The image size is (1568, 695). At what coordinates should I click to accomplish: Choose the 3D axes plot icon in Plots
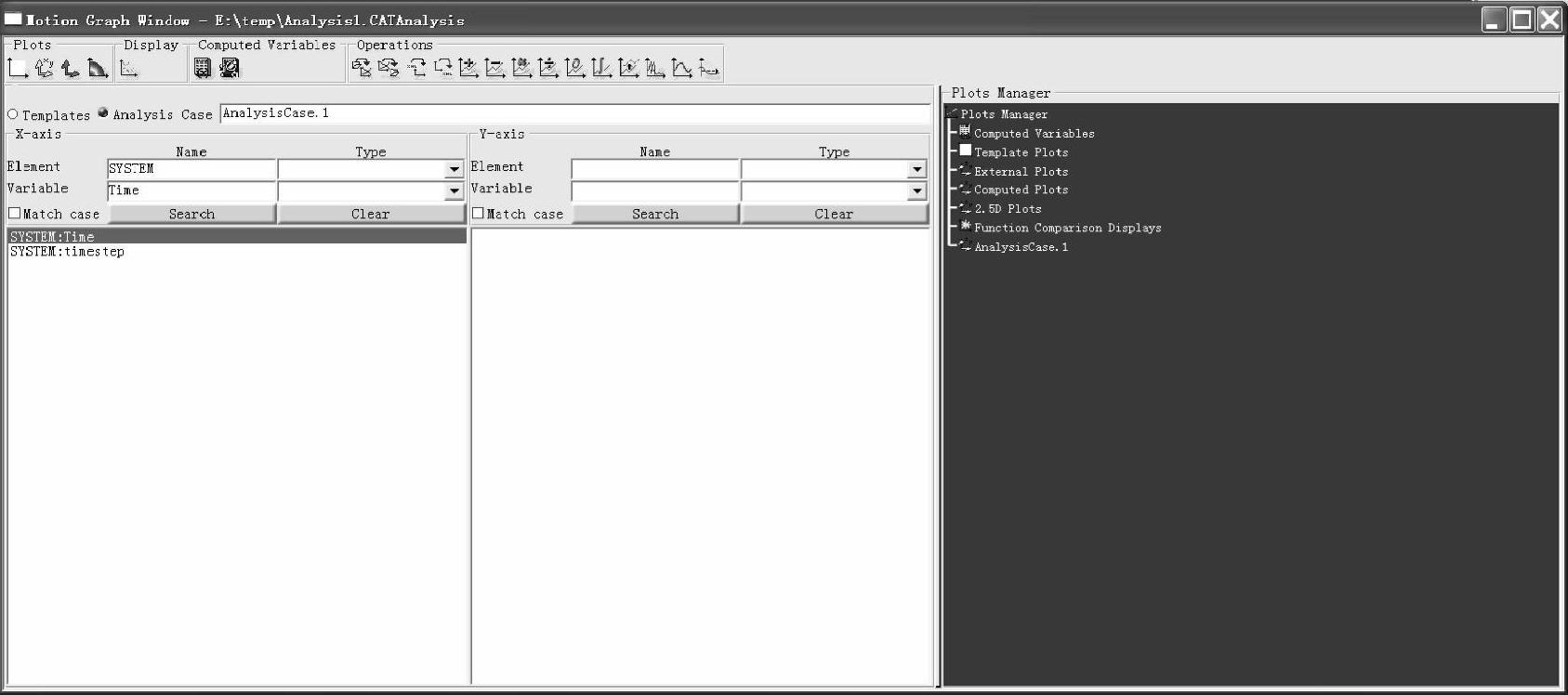(71, 68)
